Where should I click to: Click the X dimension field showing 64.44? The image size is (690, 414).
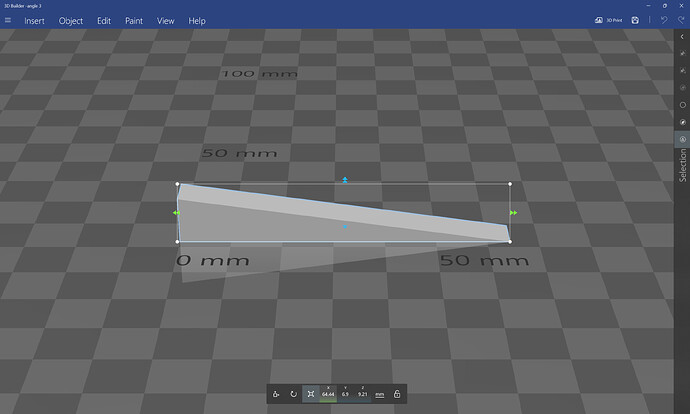point(328,395)
